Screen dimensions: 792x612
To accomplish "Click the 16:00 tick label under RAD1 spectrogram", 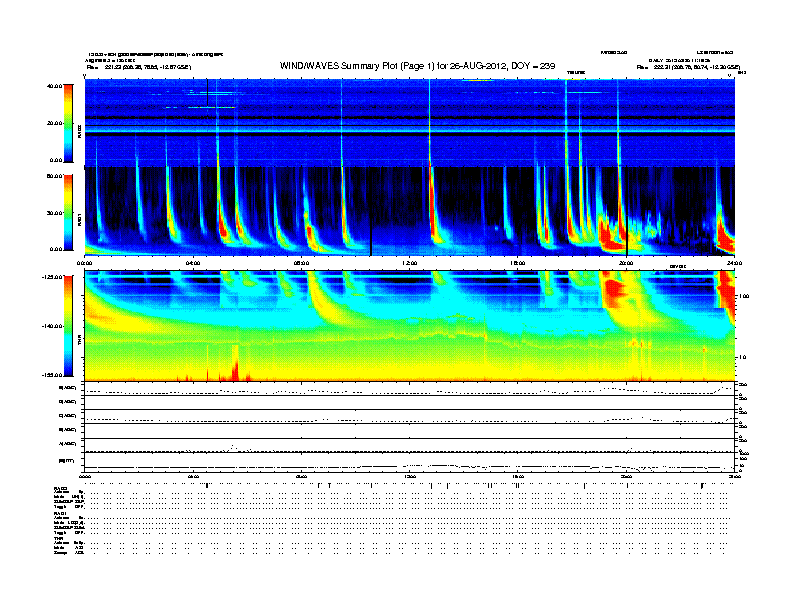I will 518,263.
